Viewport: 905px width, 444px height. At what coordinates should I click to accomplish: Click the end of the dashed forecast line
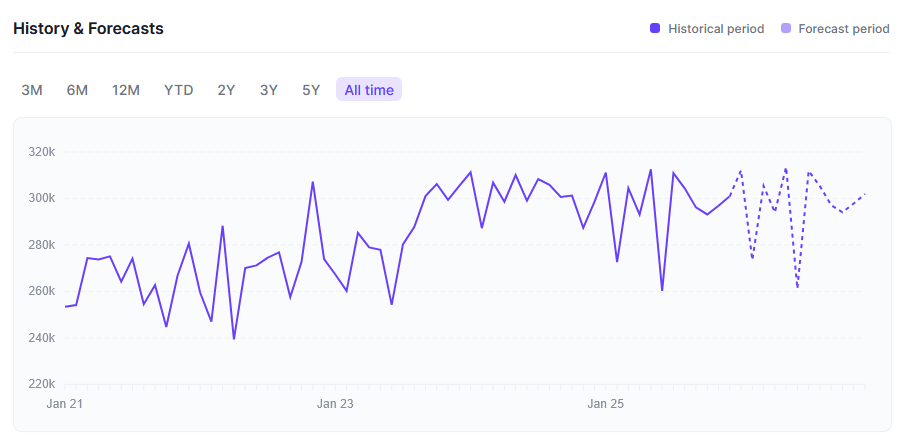point(864,194)
